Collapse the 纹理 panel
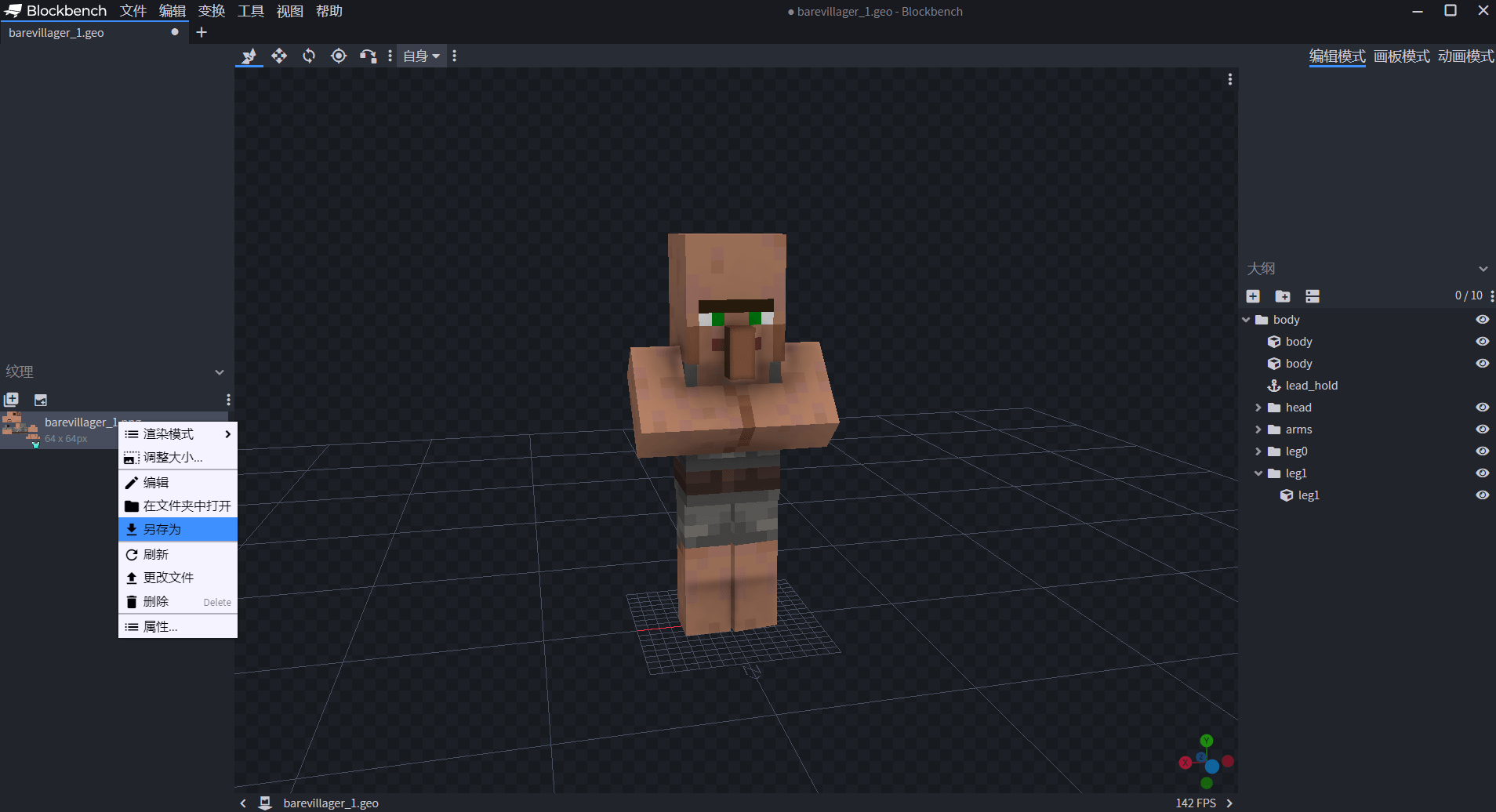Viewport: 1496px width, 812px height. point(220,372)
